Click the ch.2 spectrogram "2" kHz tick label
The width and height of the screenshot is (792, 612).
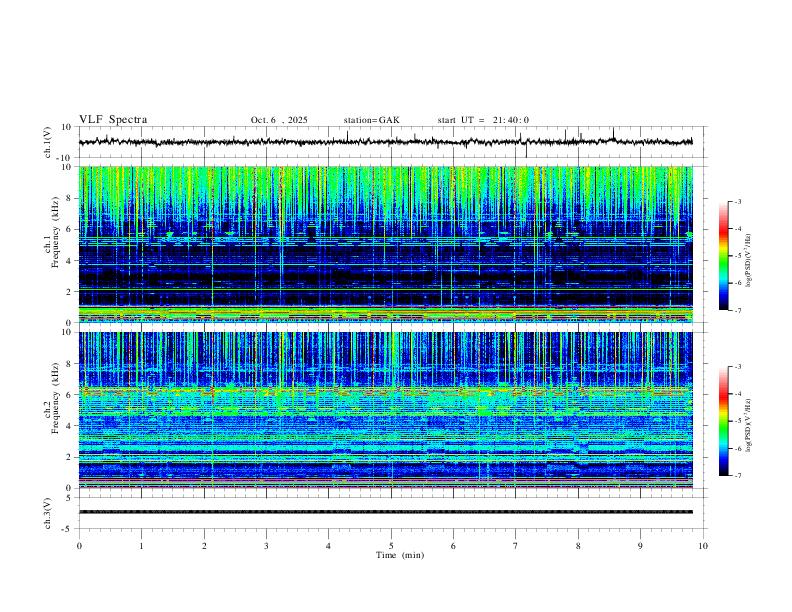(x=69, y=457)
